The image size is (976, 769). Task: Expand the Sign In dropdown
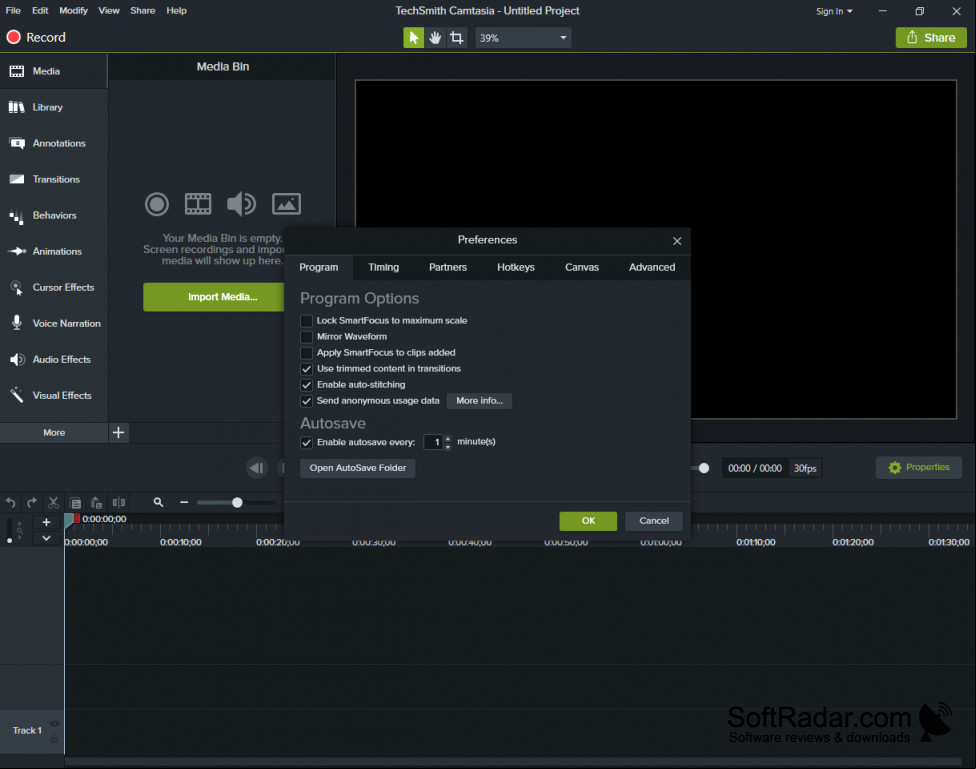[834, 11]
